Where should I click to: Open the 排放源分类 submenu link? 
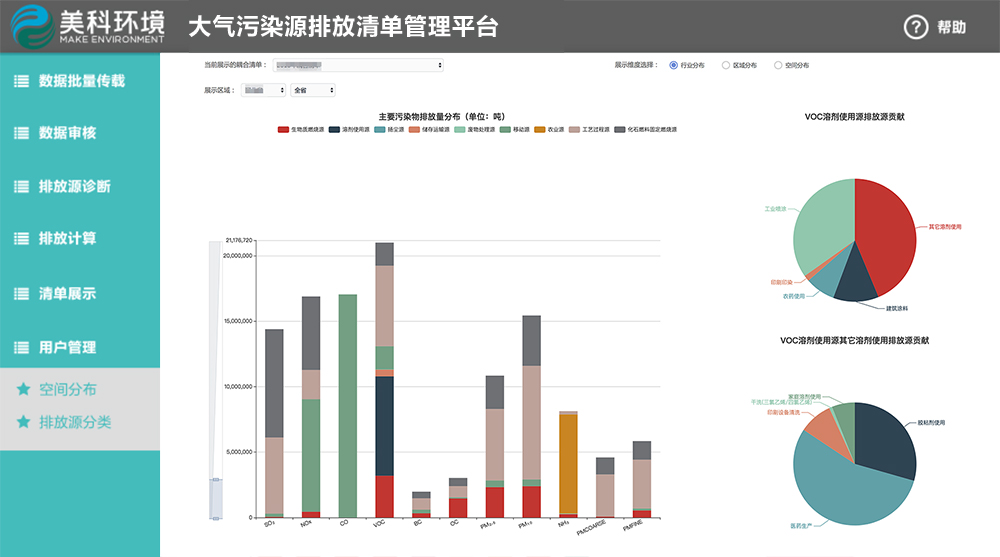click(x=75, y=423)
